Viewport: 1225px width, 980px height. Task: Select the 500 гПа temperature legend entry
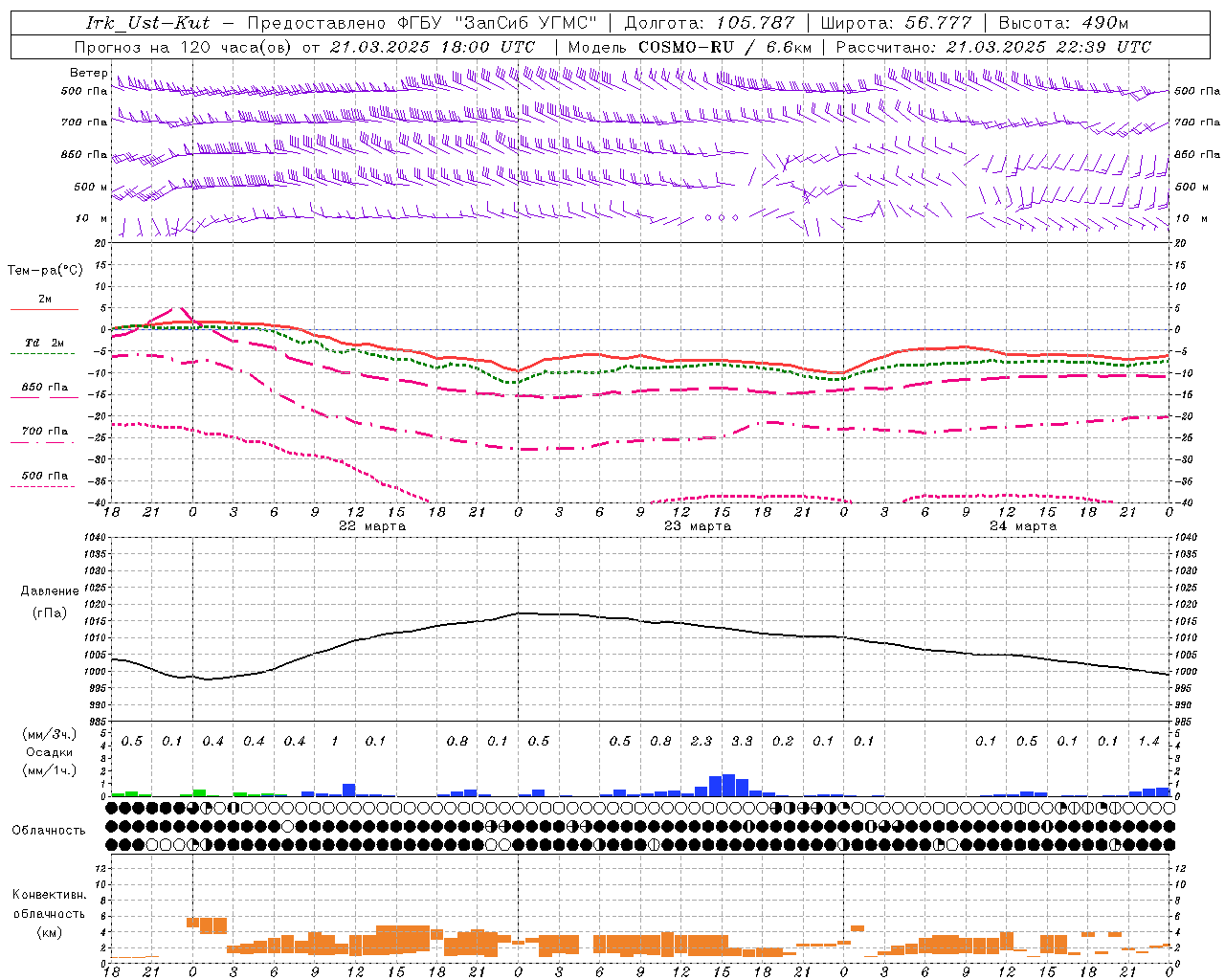(45, 476)
